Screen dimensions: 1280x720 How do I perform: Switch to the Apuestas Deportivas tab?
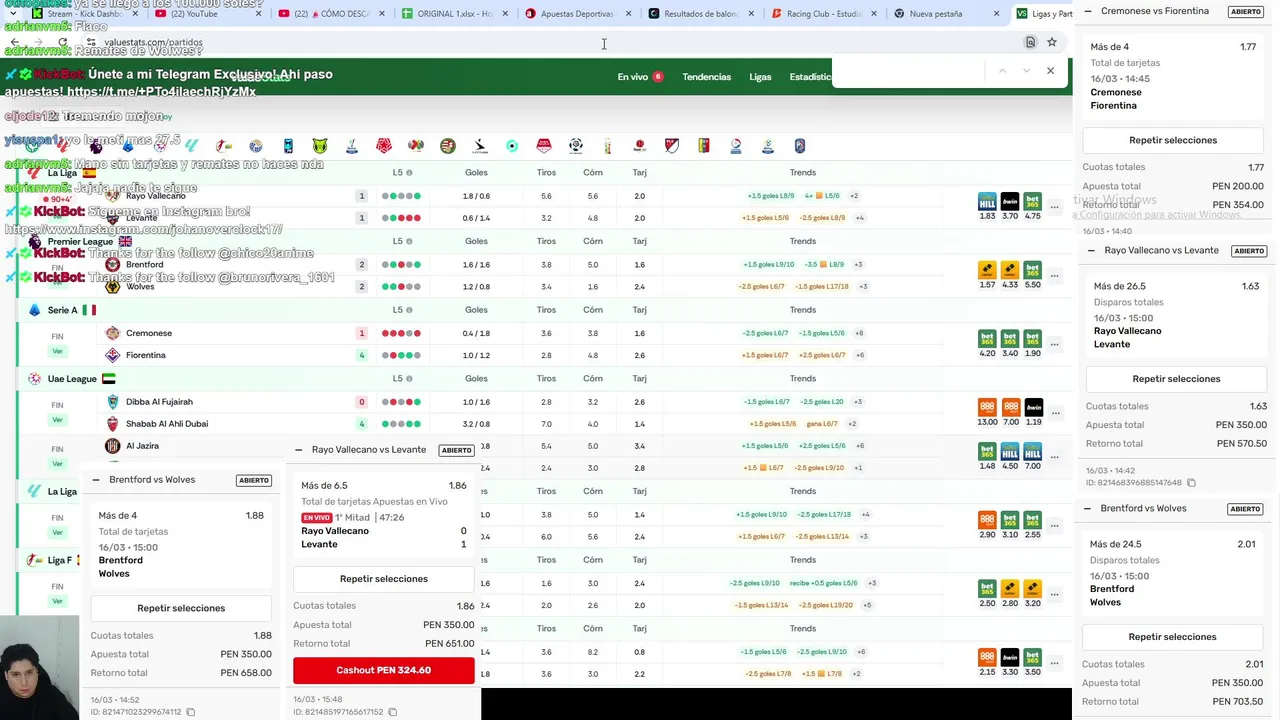click(x=577, y=14)
